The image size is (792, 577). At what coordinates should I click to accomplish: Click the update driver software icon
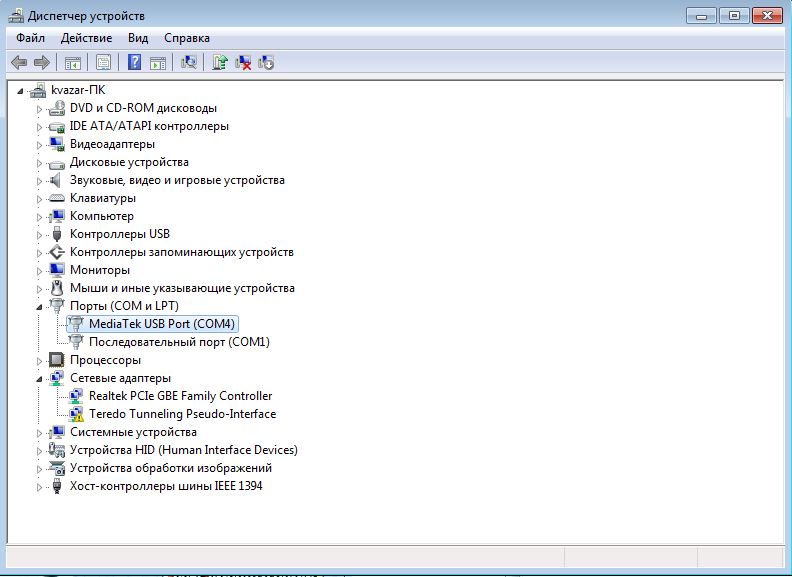[220, 62]
